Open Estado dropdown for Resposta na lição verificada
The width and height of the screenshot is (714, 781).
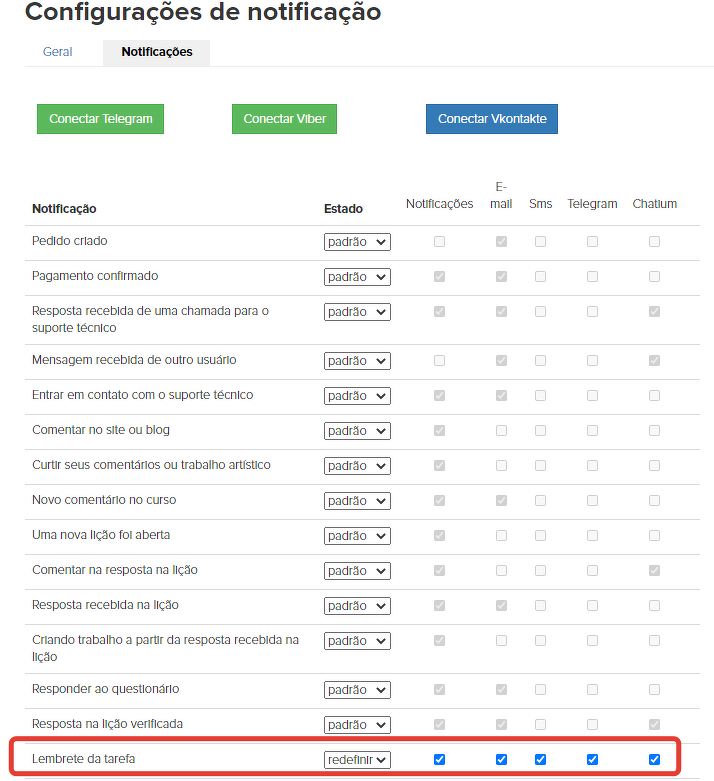[x=357, y=725]
